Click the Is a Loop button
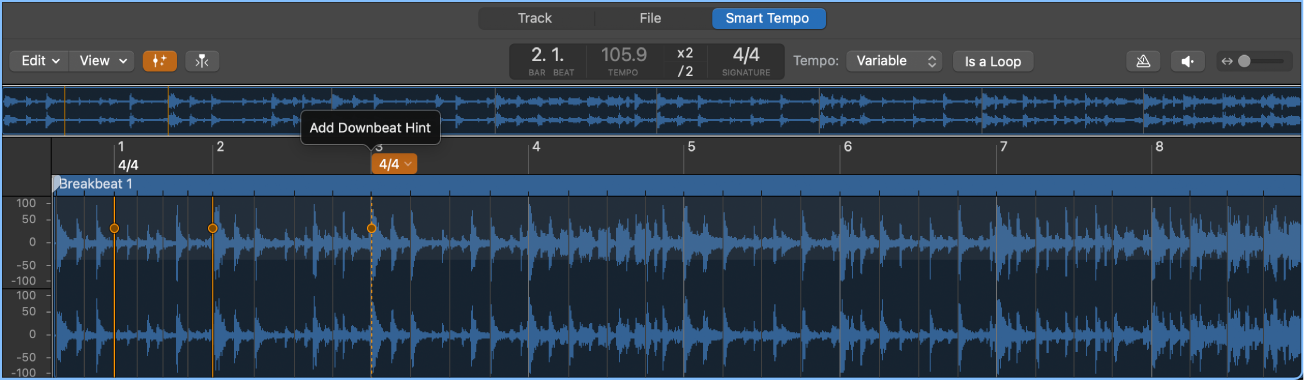Screen dimensions: 1306x380 (992, 61)
